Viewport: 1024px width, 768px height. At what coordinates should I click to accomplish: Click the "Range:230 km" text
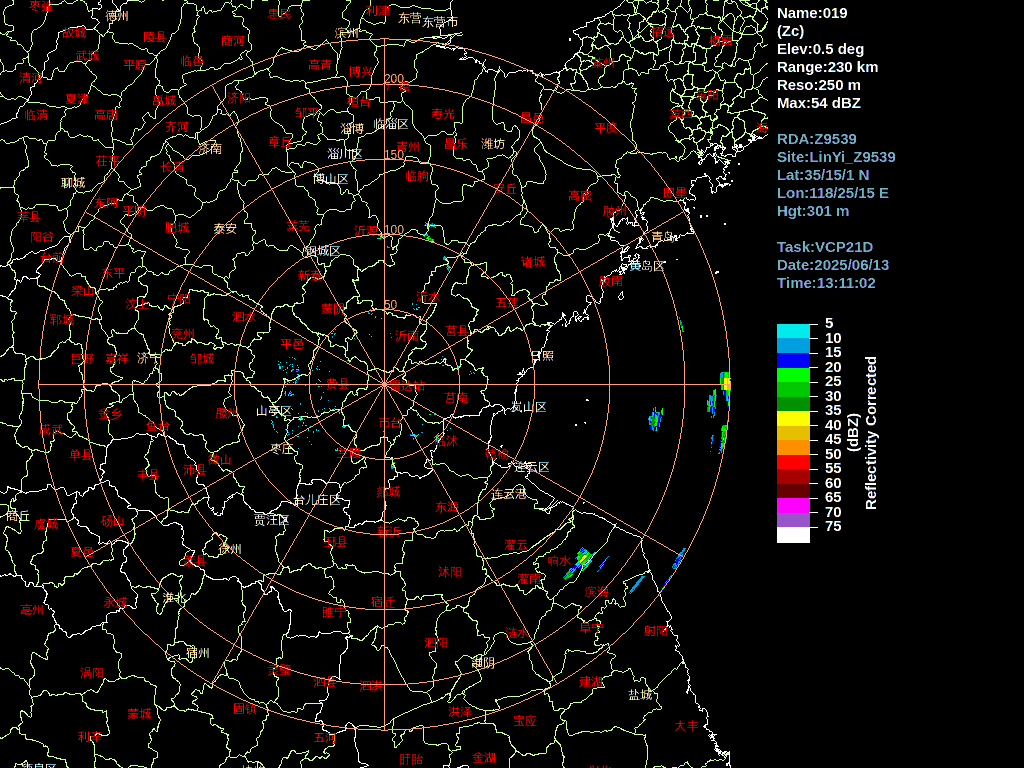827,67
